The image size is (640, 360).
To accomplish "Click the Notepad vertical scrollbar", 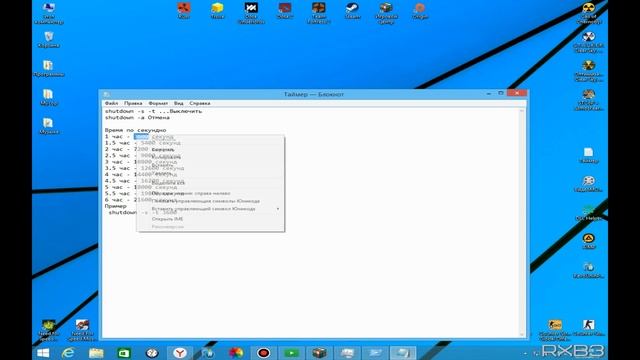I will 522,222.
